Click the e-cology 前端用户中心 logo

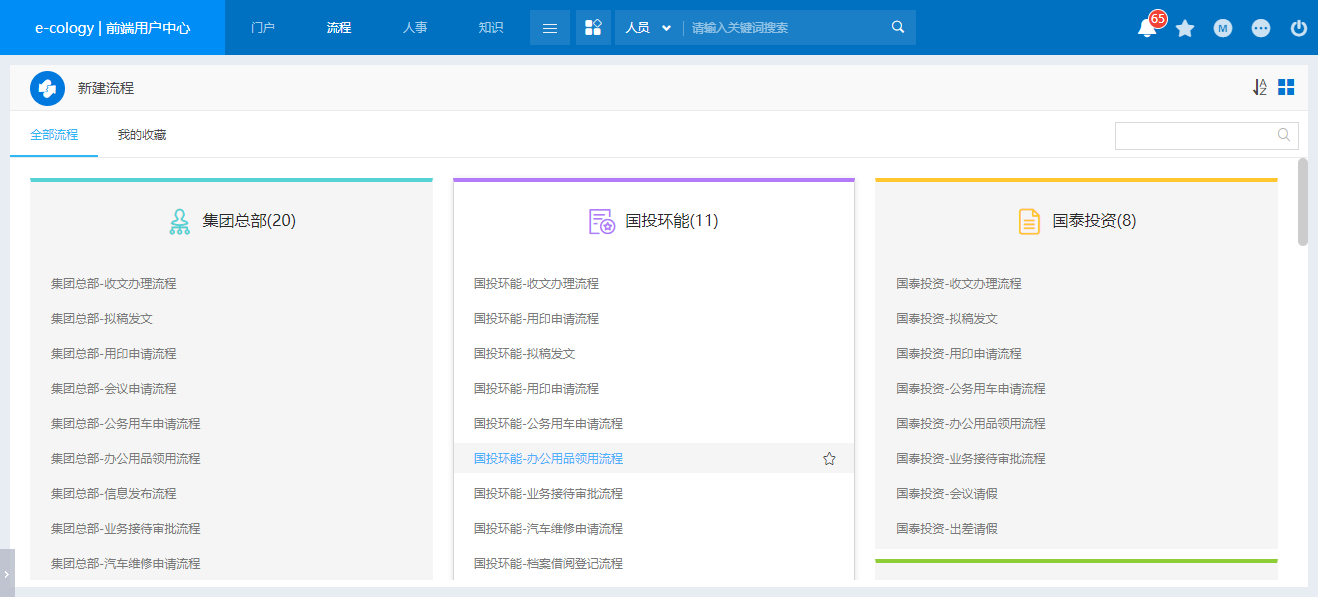112,28
